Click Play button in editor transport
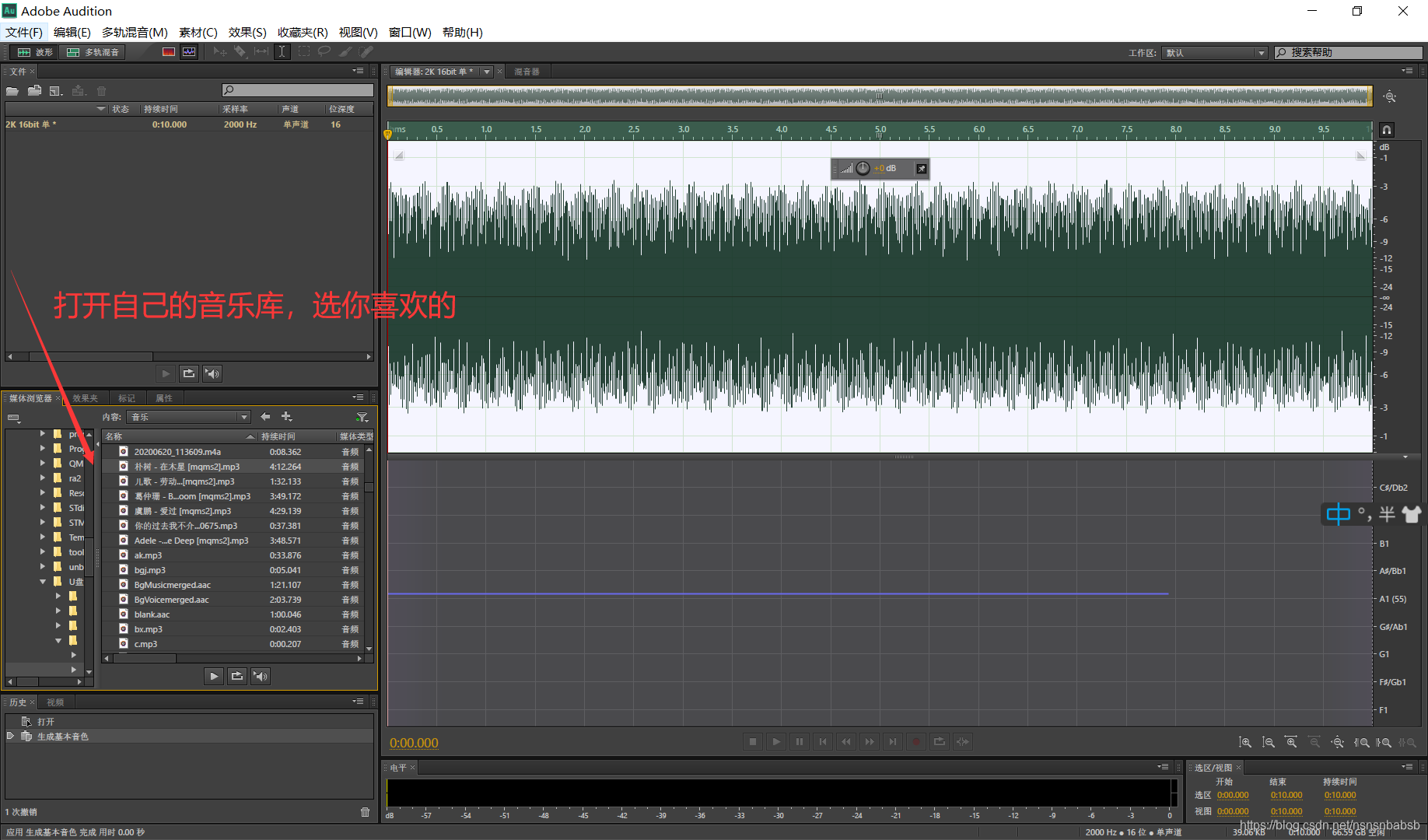The width and height of the screenshot is (1428, 840). 775,742
